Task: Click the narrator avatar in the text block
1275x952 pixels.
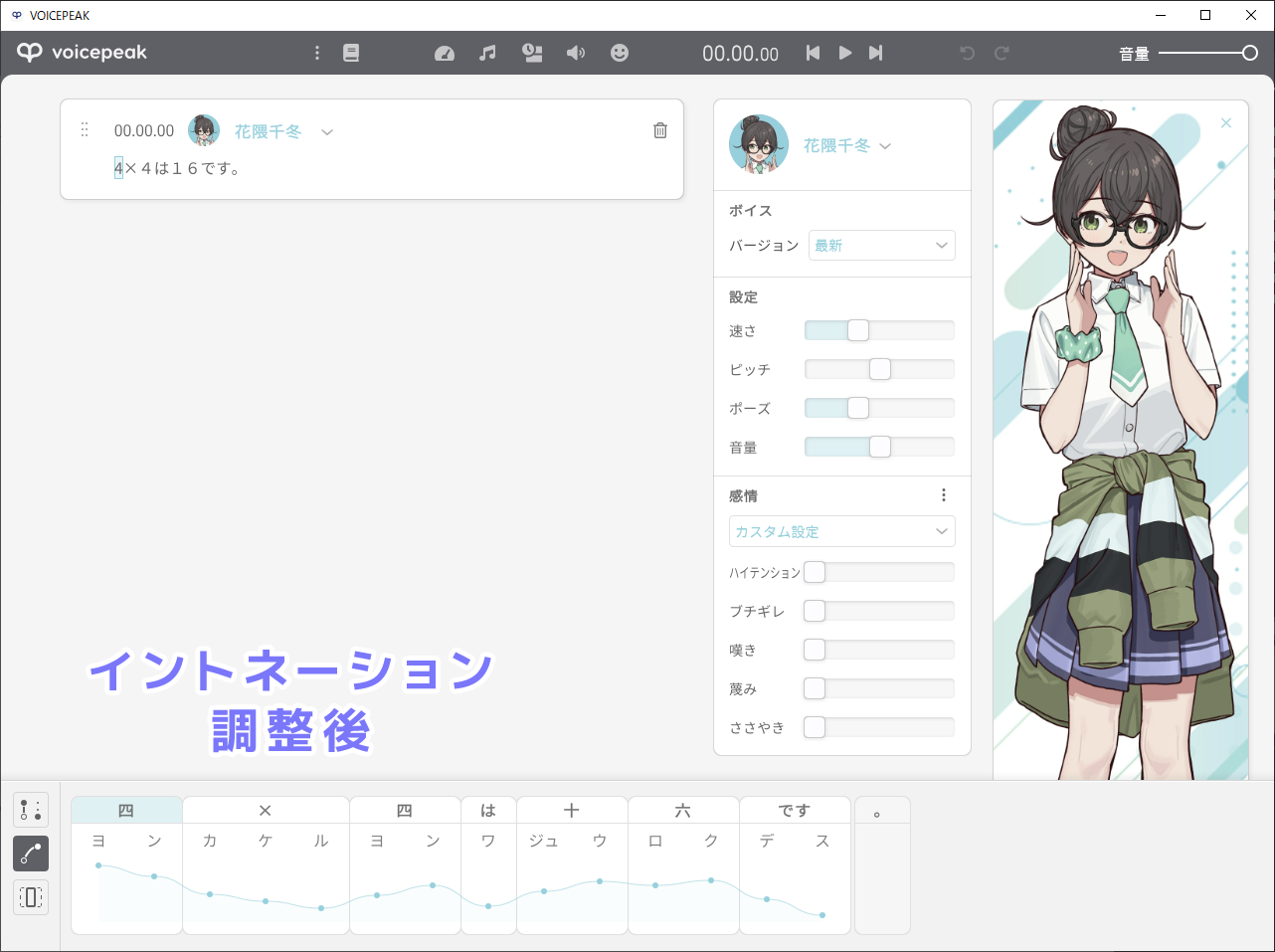Action: tap(204, 130)
